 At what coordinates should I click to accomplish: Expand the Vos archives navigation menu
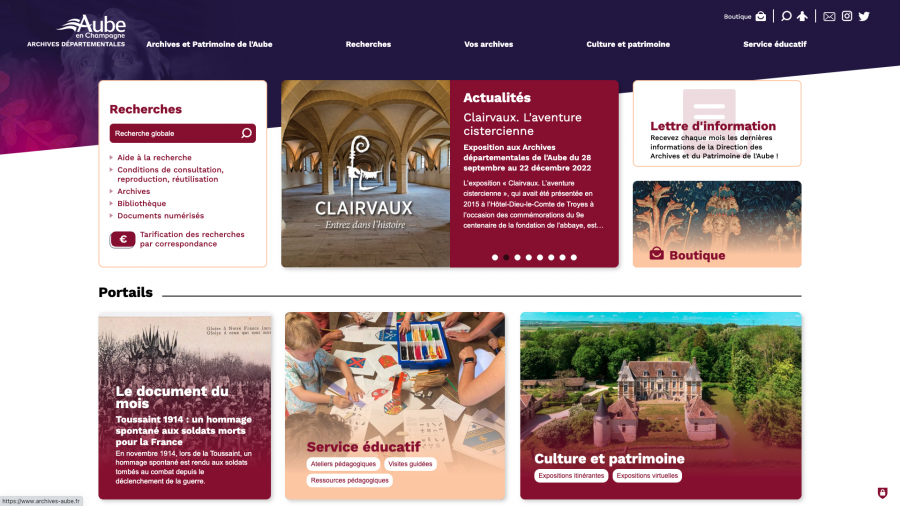click(488, 44)
